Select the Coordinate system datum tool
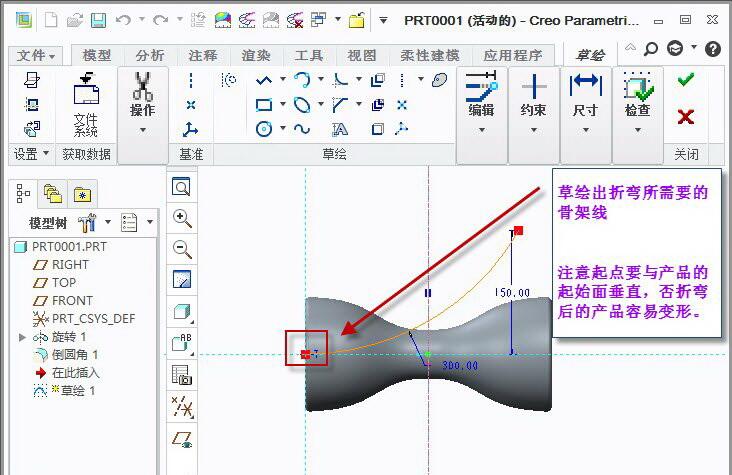 190,129
